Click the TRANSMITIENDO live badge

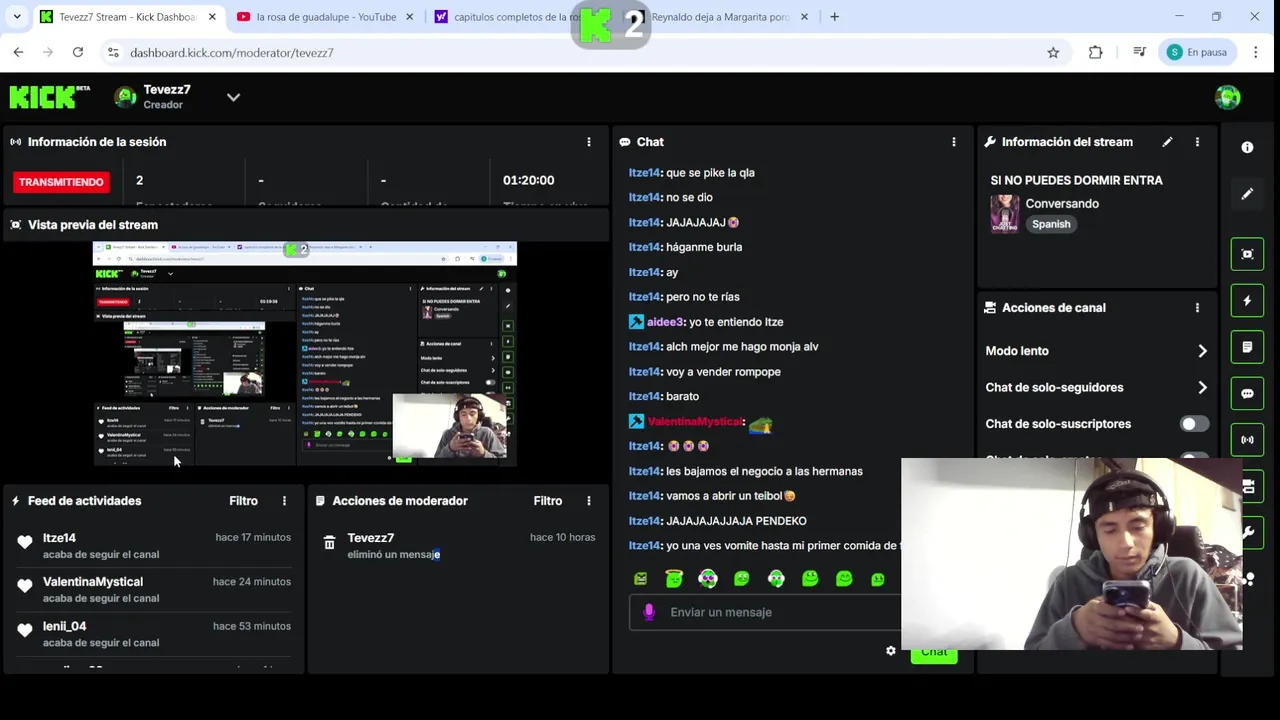point(61,182)
